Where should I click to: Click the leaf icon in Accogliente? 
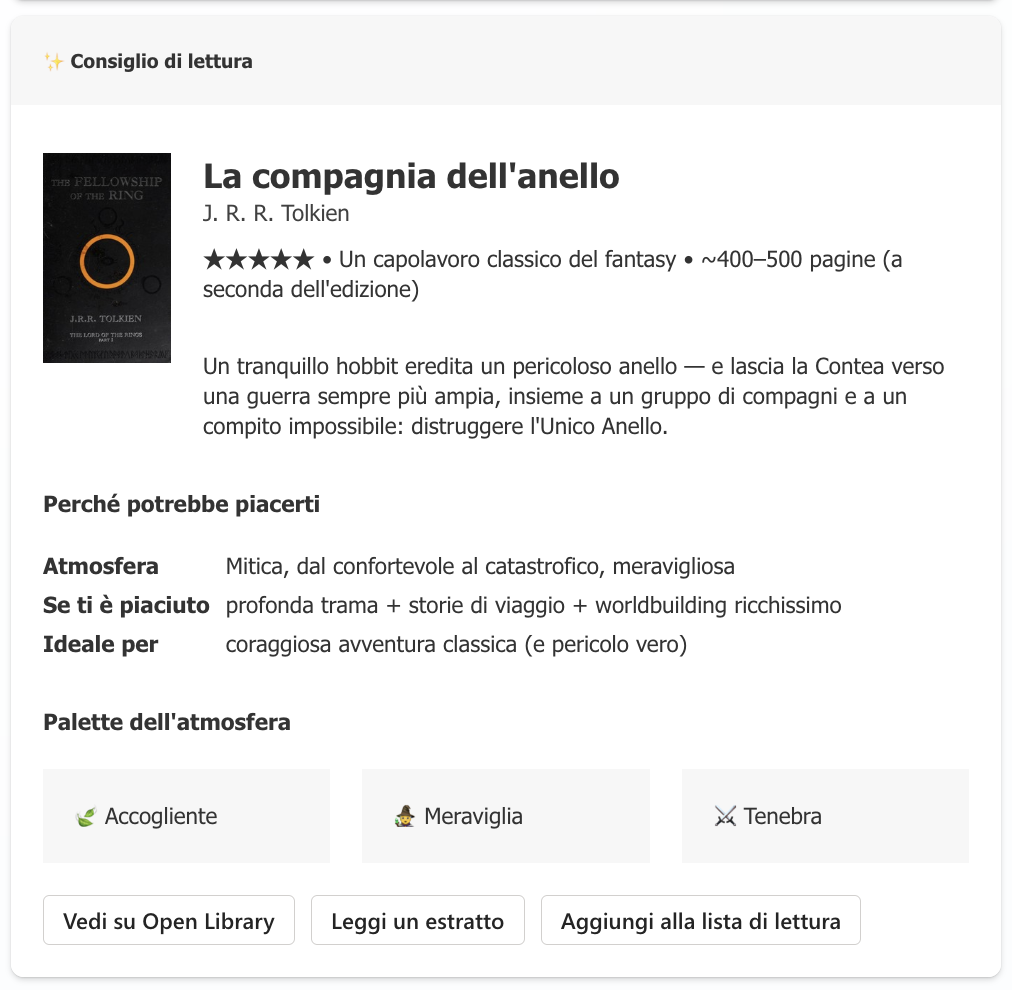[x=85, y=817]
